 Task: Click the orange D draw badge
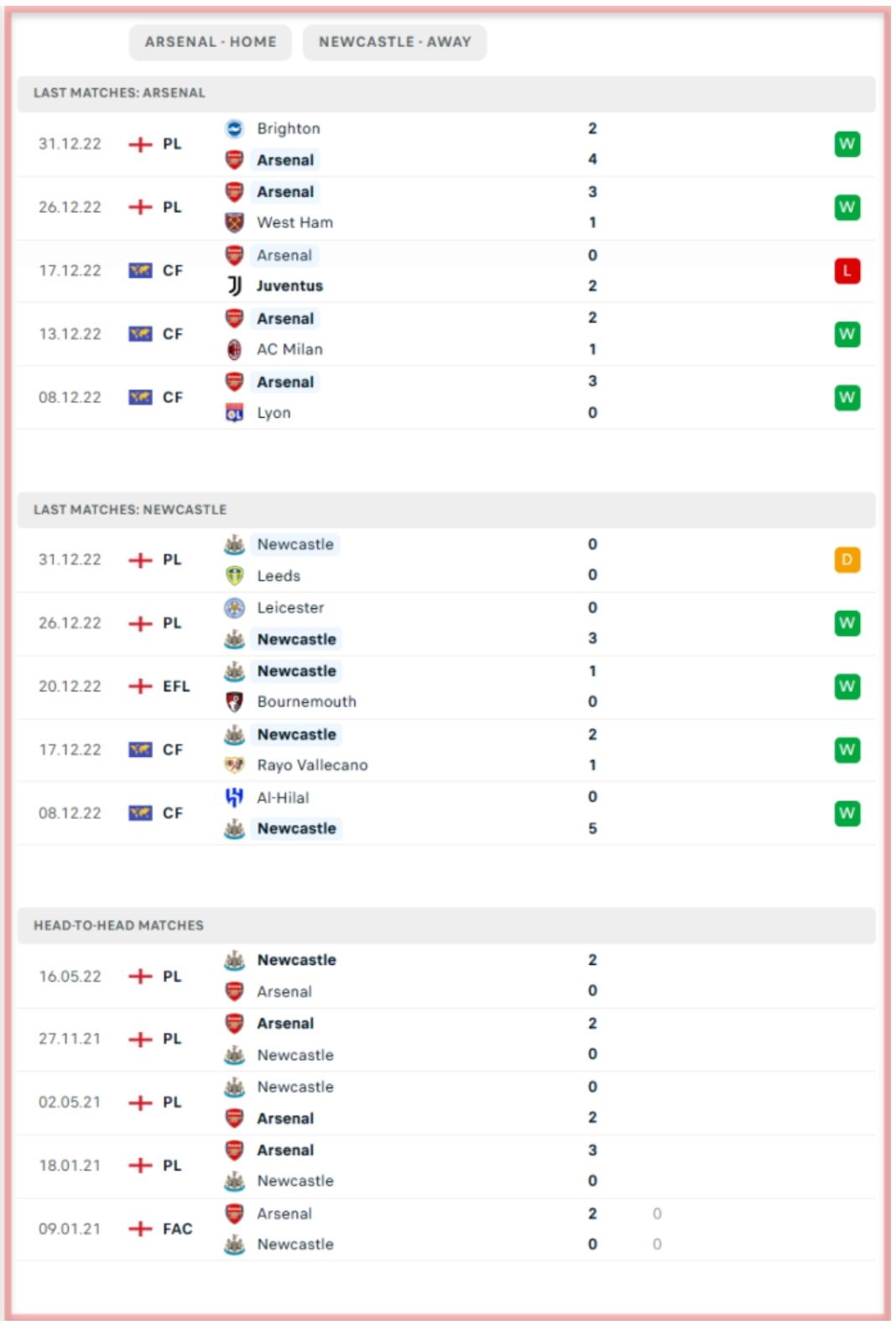[x=847, y=560]
